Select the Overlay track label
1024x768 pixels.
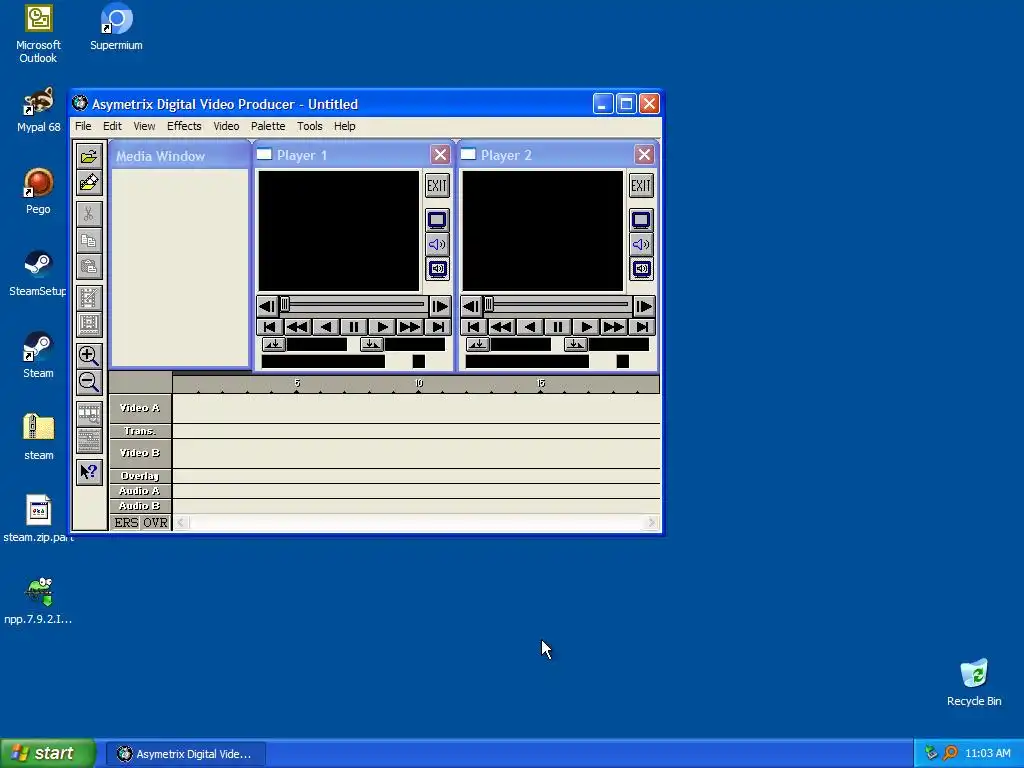[x=140, y=476]
